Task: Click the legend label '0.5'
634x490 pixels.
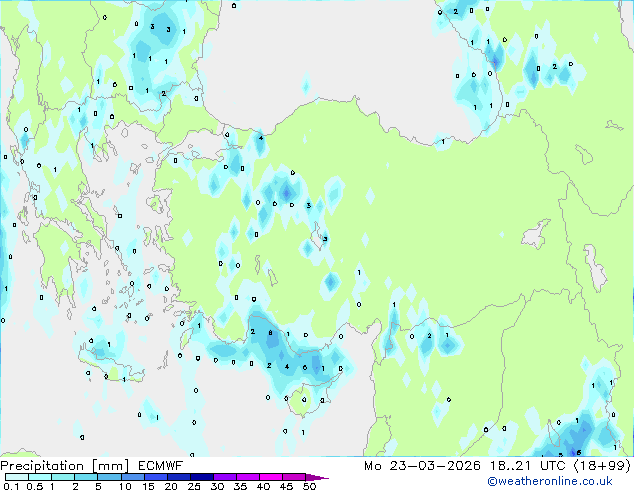Action: point(34,486)
